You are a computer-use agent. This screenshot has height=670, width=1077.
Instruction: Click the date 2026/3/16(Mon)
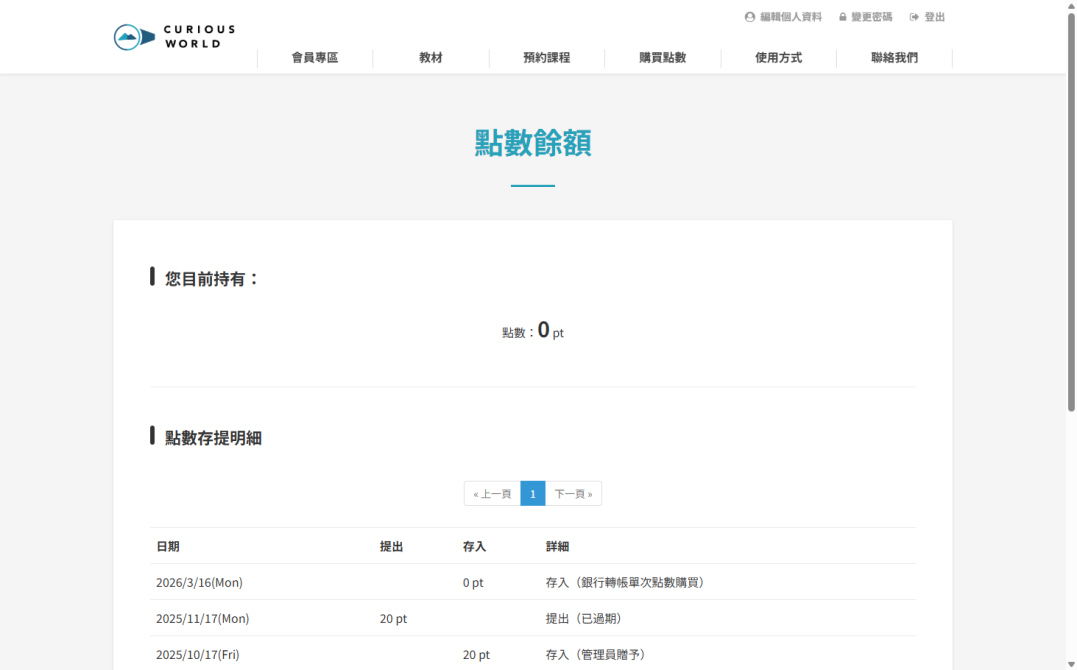coord(199,583)
